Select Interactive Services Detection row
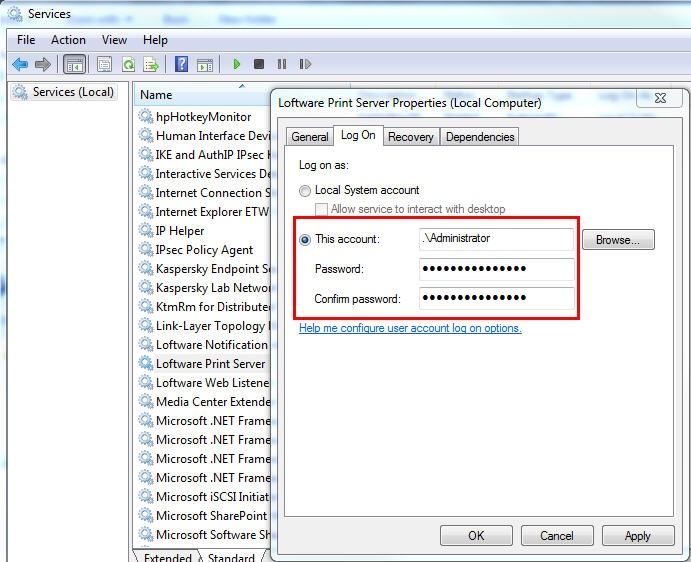 [x=203, y=173]
